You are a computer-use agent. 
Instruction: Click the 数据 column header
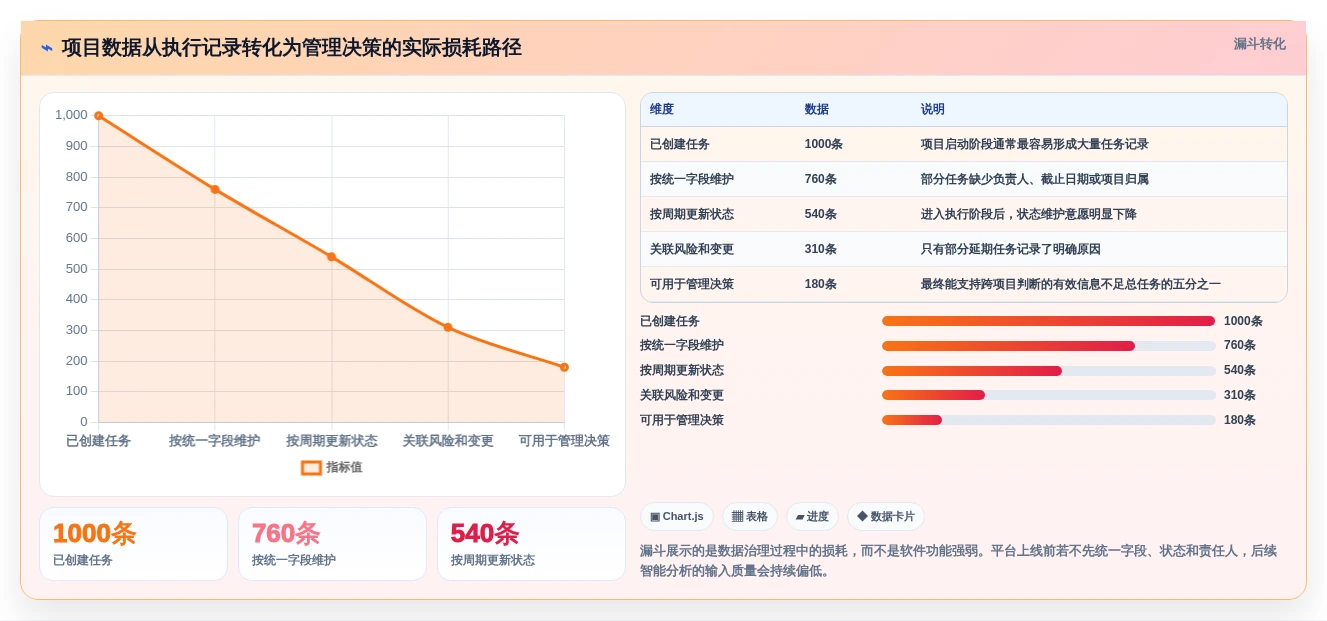[817, 109]
